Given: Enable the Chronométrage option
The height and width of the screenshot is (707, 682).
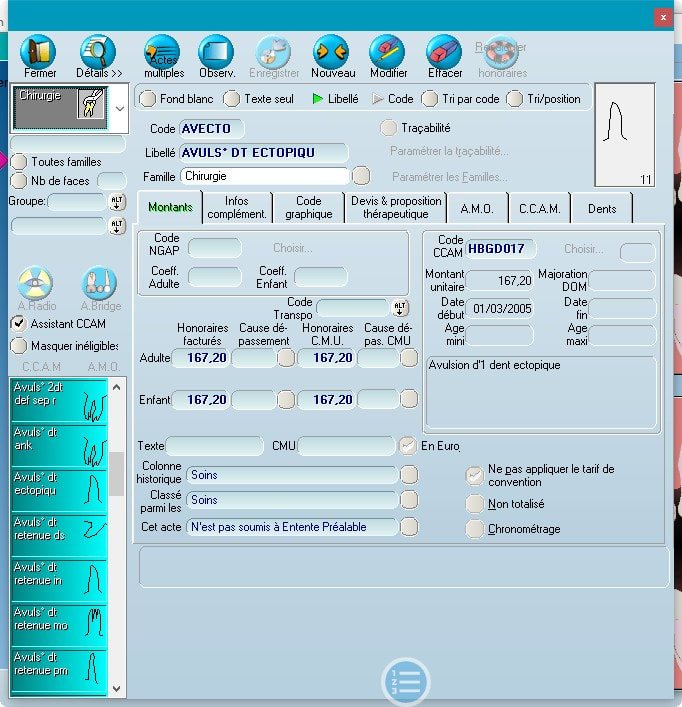Looking at the screenshot, I should click(474, 529).
